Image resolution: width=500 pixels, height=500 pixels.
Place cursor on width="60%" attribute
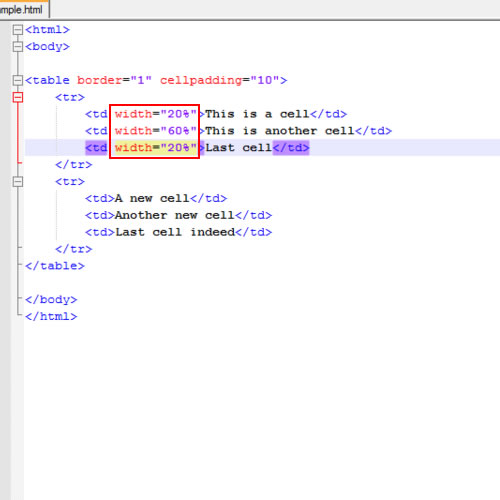pos(156,131)
